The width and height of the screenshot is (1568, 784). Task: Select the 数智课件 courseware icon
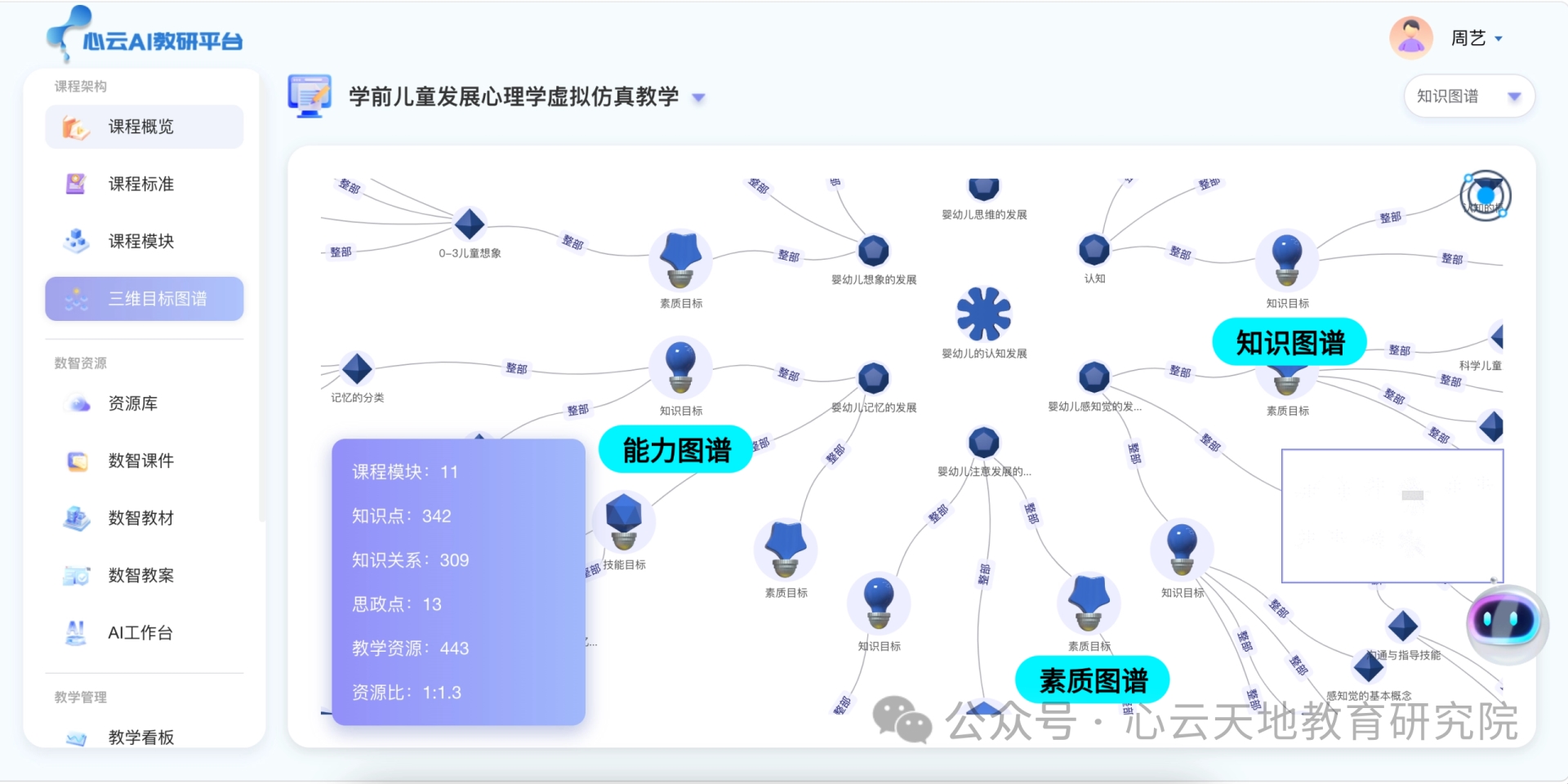75,460
